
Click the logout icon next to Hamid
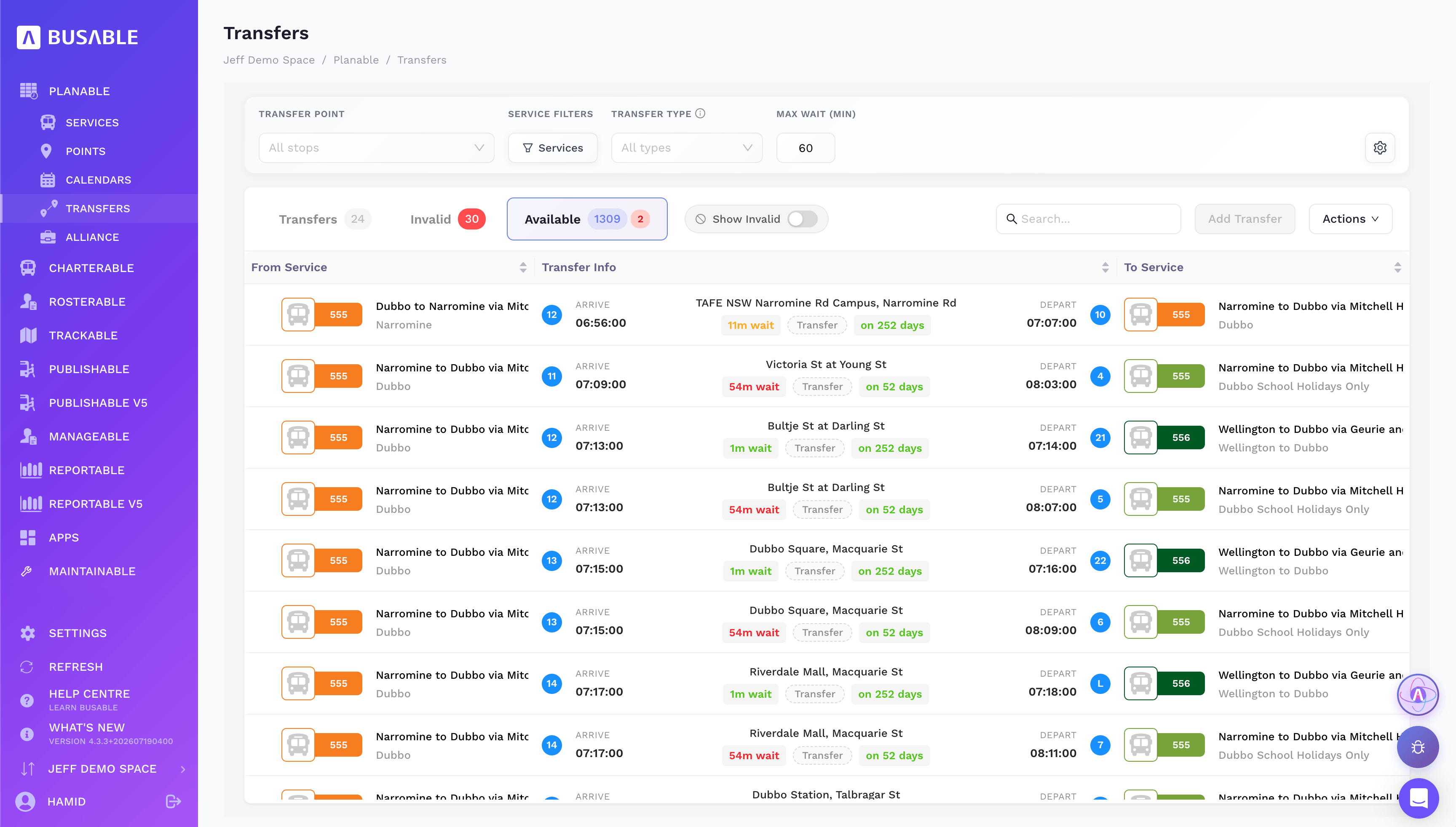(x=173, y=801)
